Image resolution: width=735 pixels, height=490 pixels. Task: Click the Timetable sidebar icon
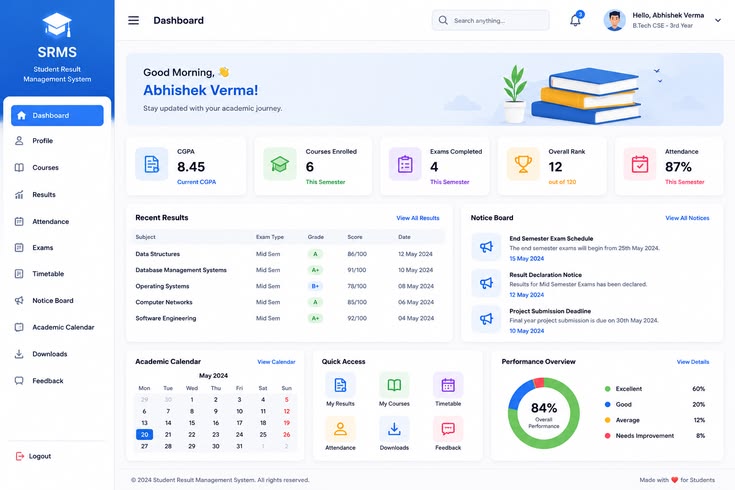click(x=19, y=274)
